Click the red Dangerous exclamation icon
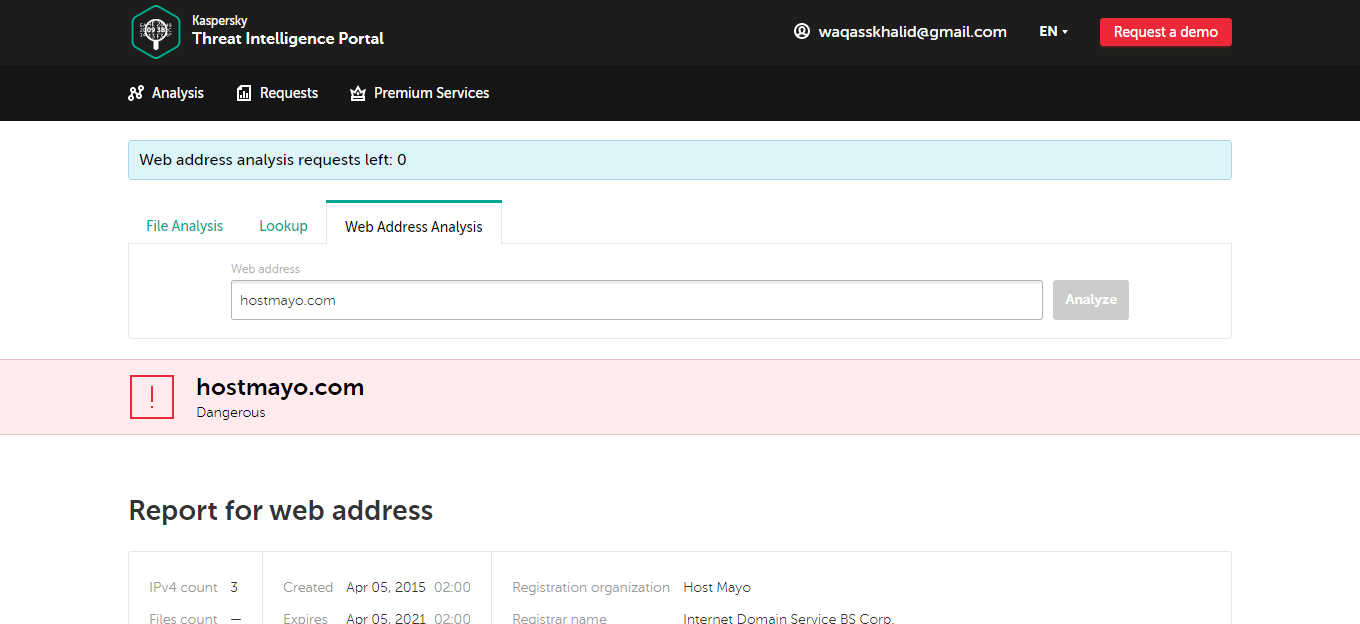The height and width of the screenshot is (624, 1360). (x=152, y=397)
